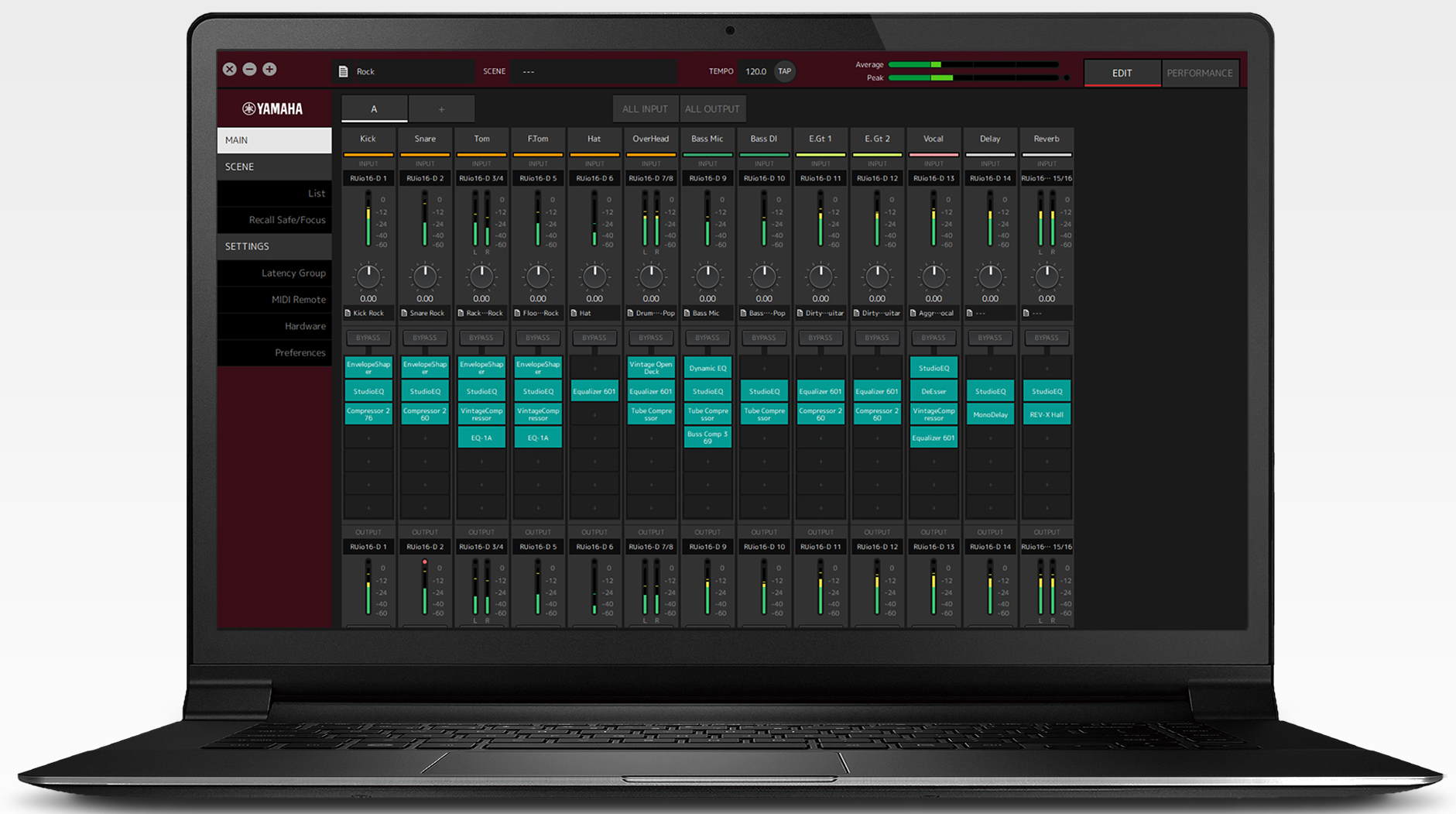Open the DeEsser plugin on Vocal channel
Viewport: 1456px width, 814px height.
[934, 391]
